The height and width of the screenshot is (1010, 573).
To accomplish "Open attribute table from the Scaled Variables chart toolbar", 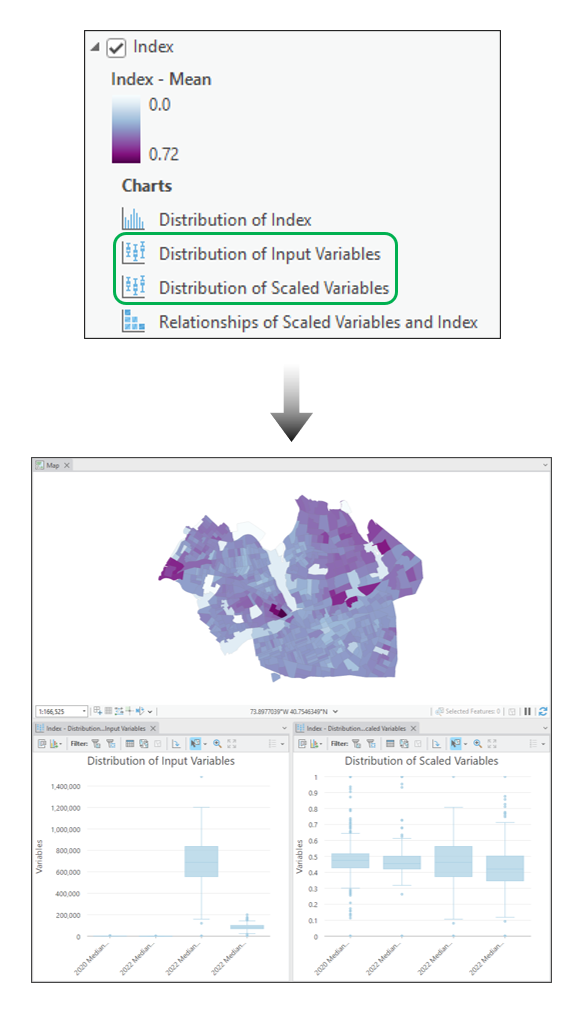I will (x=390, y=743).
